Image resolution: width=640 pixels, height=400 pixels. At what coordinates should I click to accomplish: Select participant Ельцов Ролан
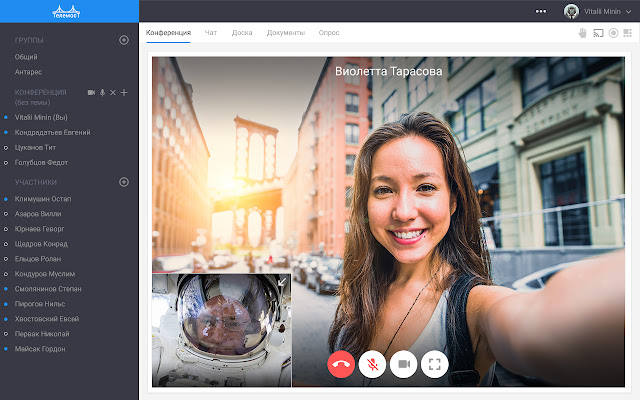(x=38, y=259)
